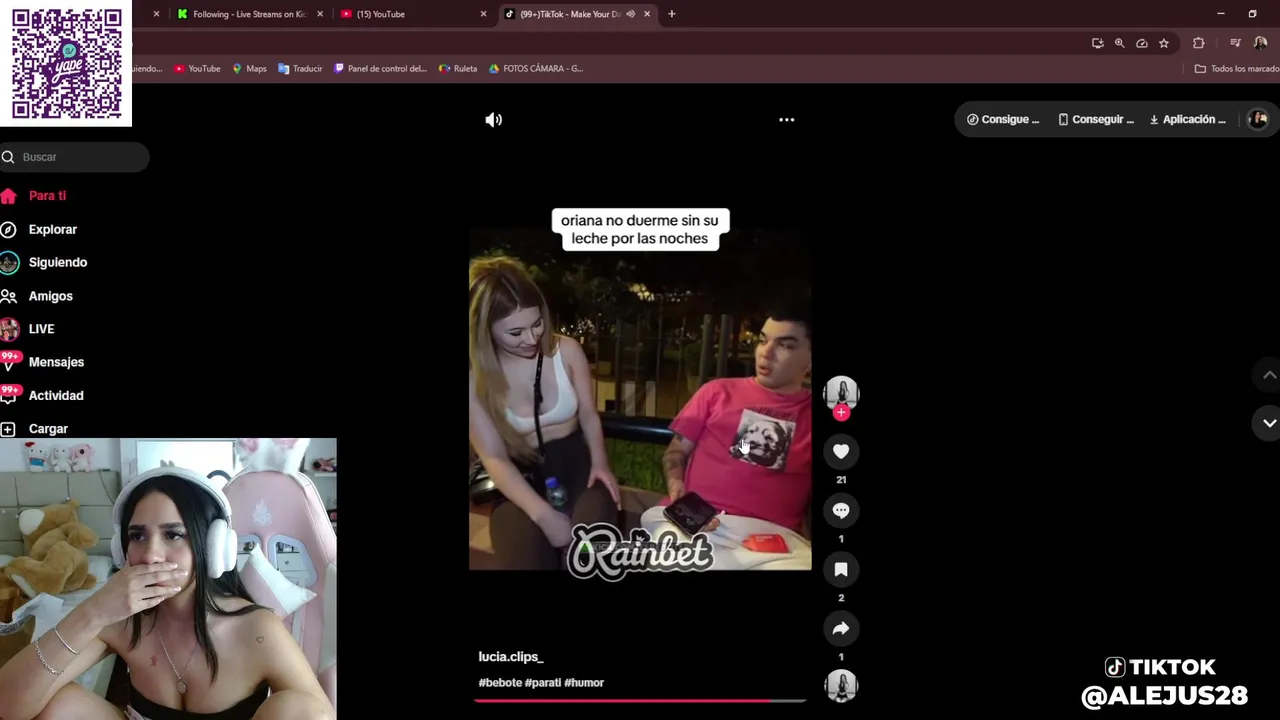Pause the playing TikTok video
The image size is (1280, 720).
click(x=640, y=400)
